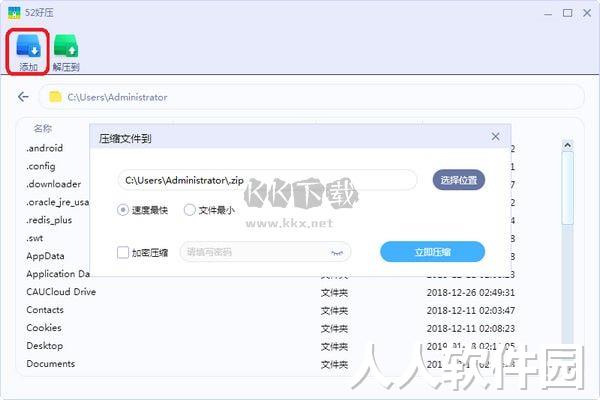Click date 2018-12-26 02:49:31
Image resolution: width=600 pixels, height=400 pixels.
471,292
